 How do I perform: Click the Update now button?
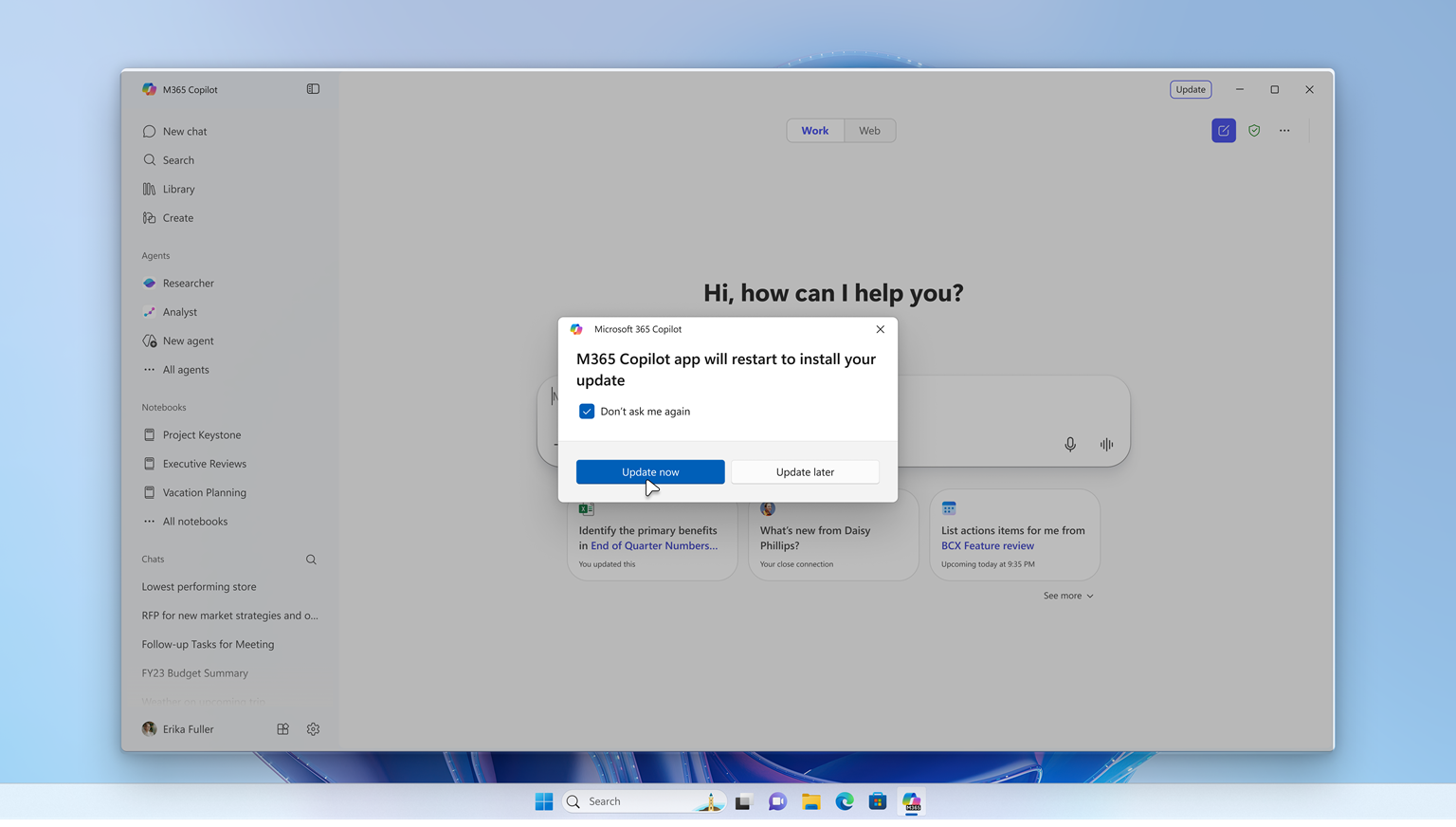click(x=650, y=471)
